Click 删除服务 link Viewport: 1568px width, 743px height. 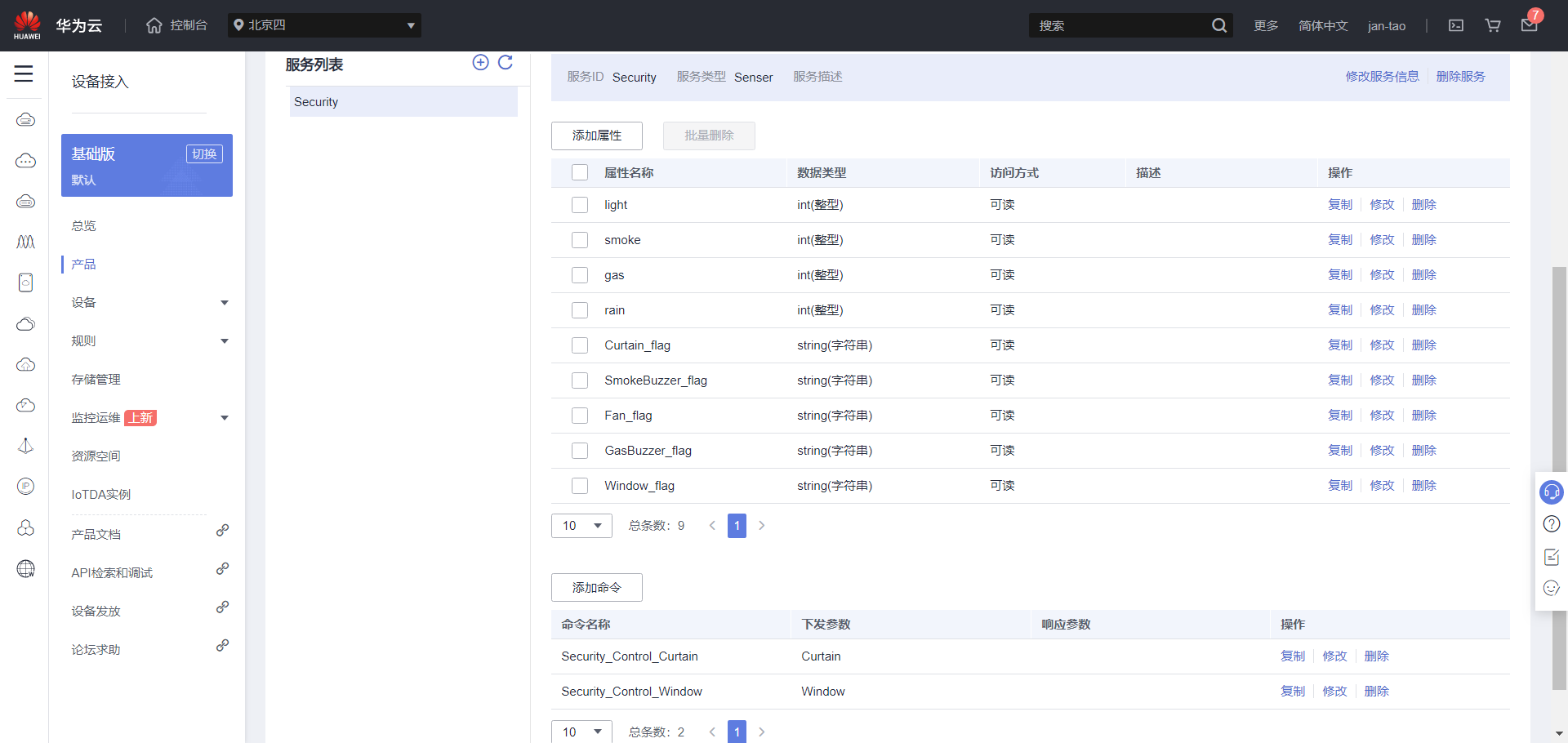[x=1461, y=77]
